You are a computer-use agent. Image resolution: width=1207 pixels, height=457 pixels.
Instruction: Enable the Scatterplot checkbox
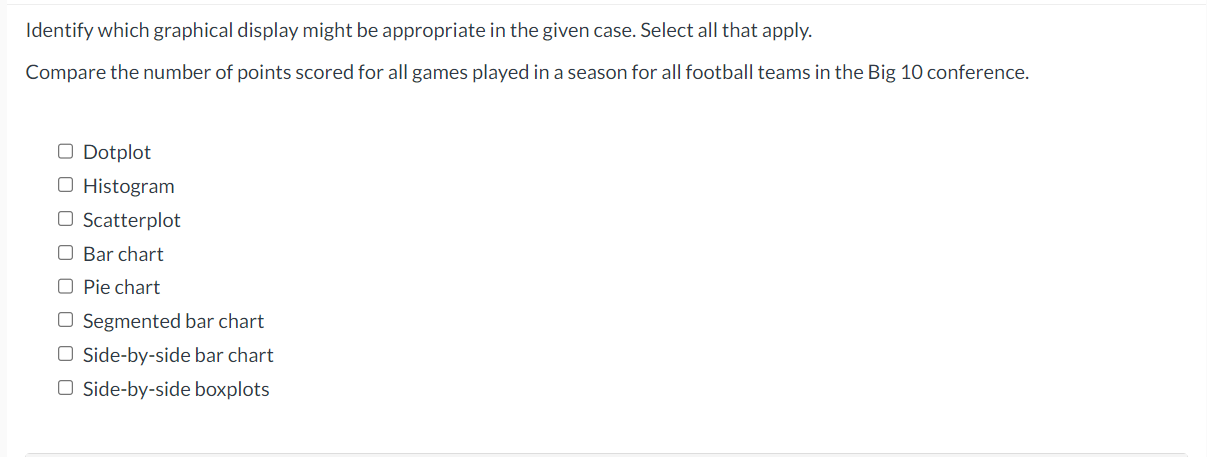[x=66, y=219]
